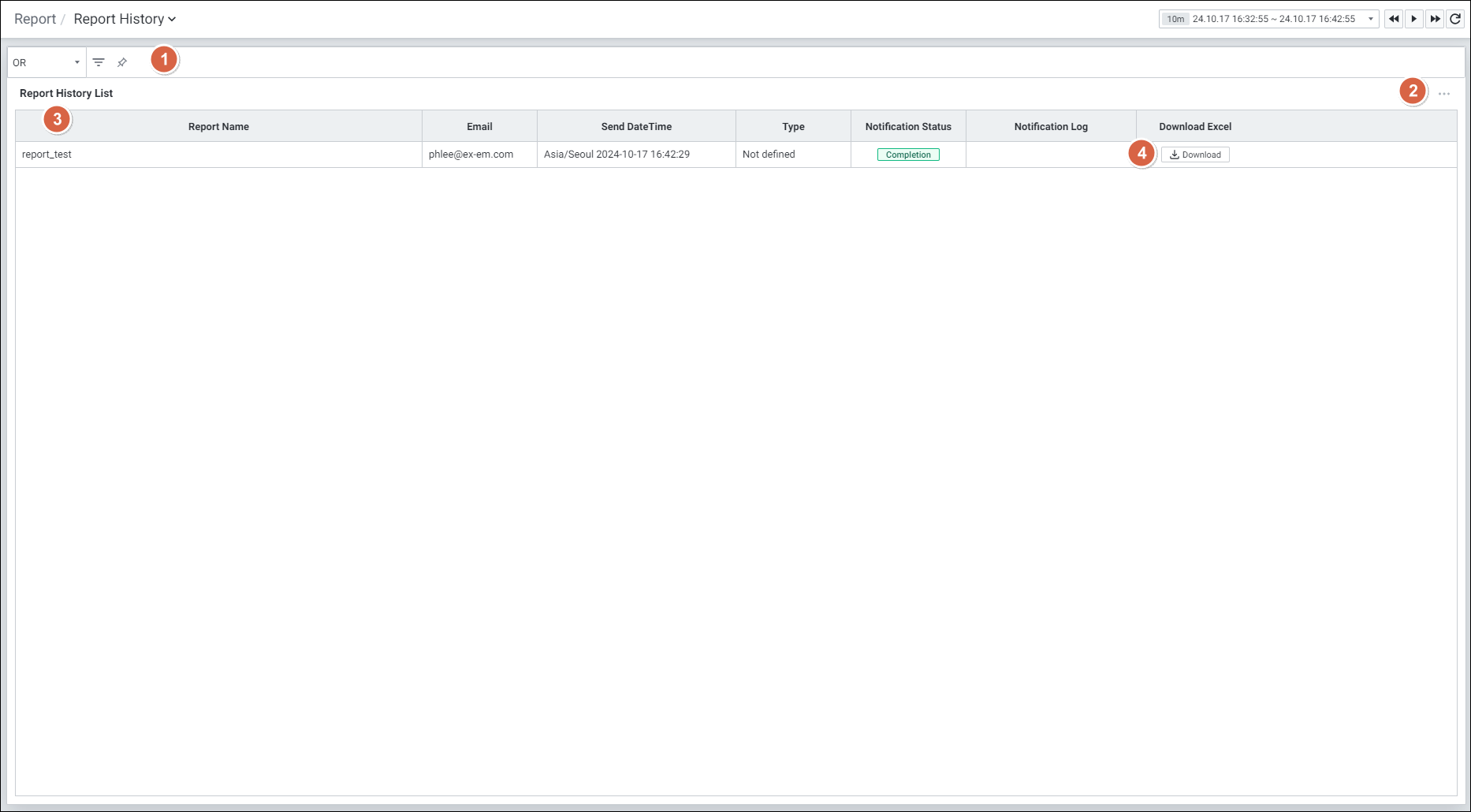This screenshot has width=1471, height=812.
Task: Open the OR condition dropdown
Action: [47, 62]
